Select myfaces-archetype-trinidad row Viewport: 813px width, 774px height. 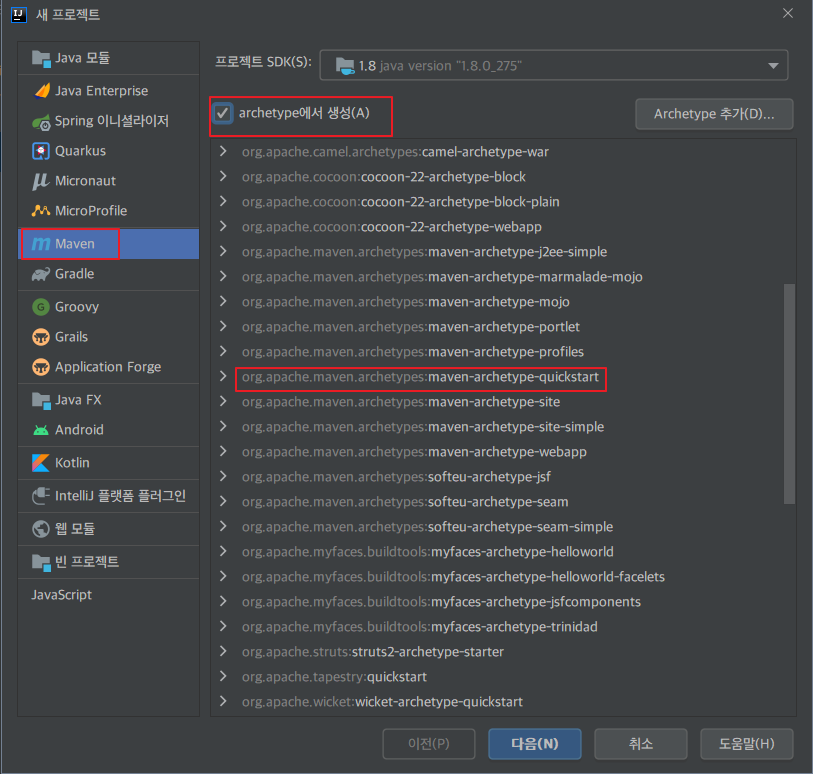pyautogui.click(x=503, y=627)
